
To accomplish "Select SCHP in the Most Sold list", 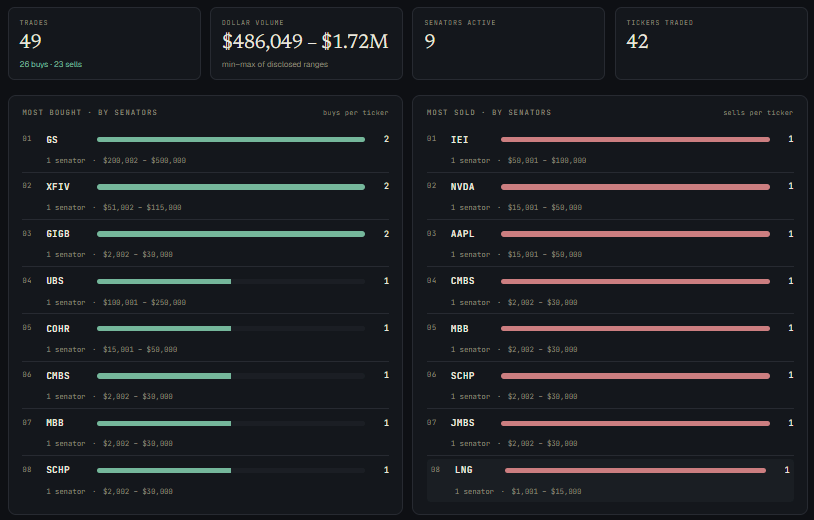I will coord(610,385).
